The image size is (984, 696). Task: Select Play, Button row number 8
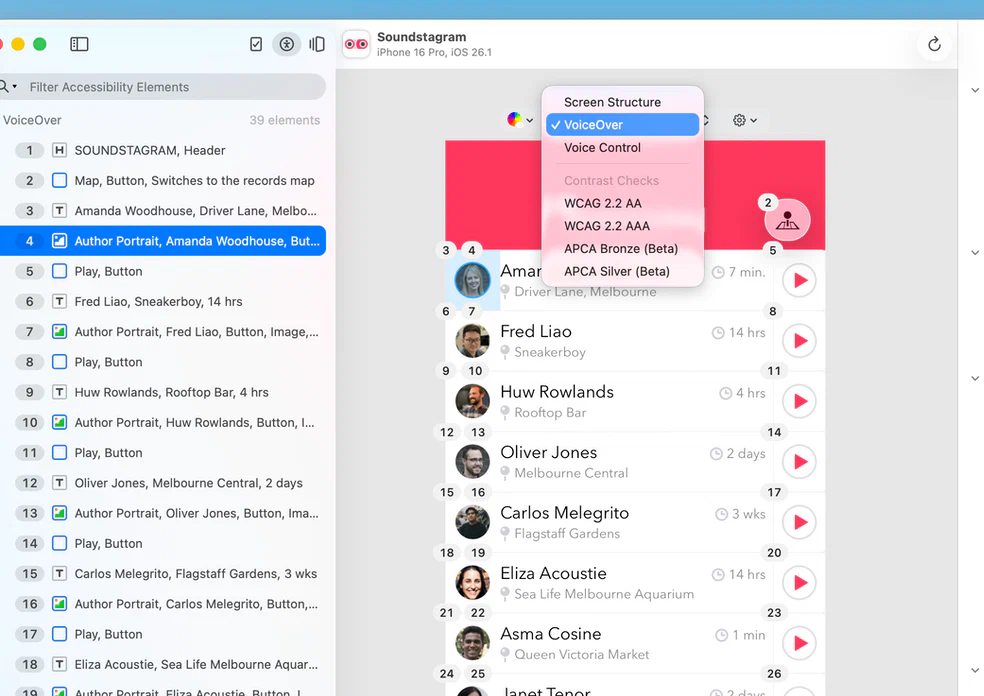point(163,361)
